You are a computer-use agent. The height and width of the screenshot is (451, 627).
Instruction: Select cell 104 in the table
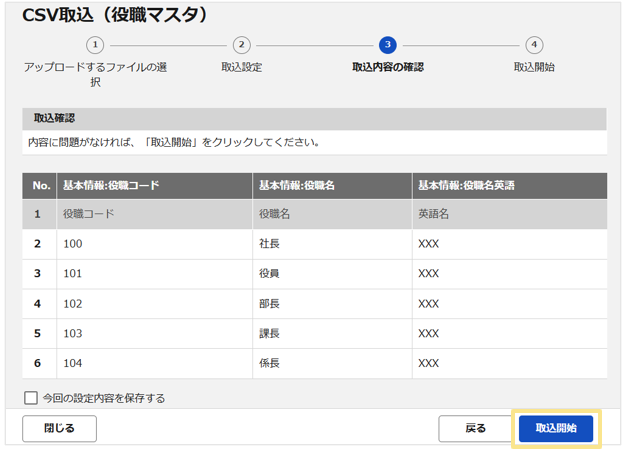click(154, 363)
